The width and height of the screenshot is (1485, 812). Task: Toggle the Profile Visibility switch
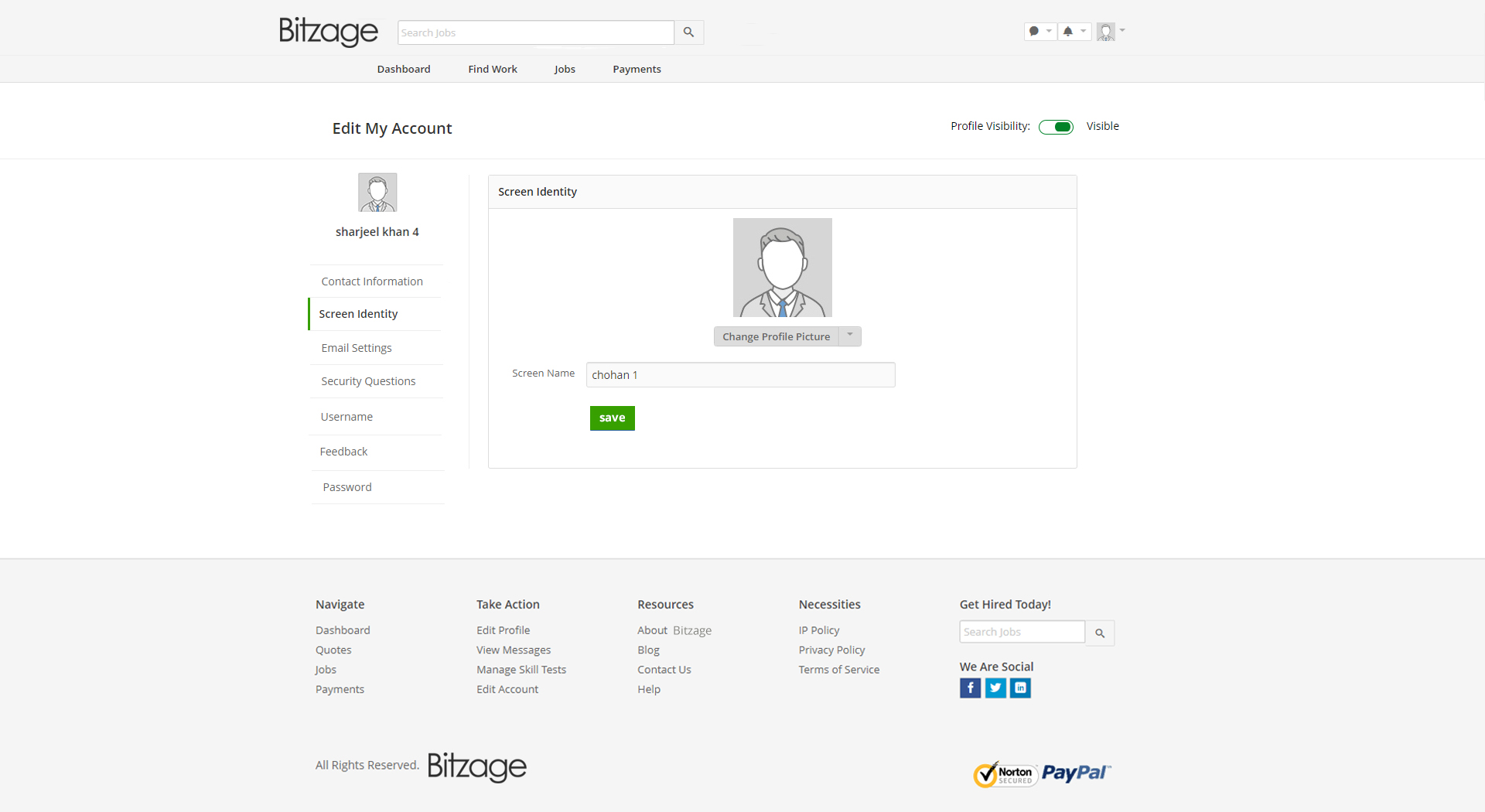point(1056,127)
